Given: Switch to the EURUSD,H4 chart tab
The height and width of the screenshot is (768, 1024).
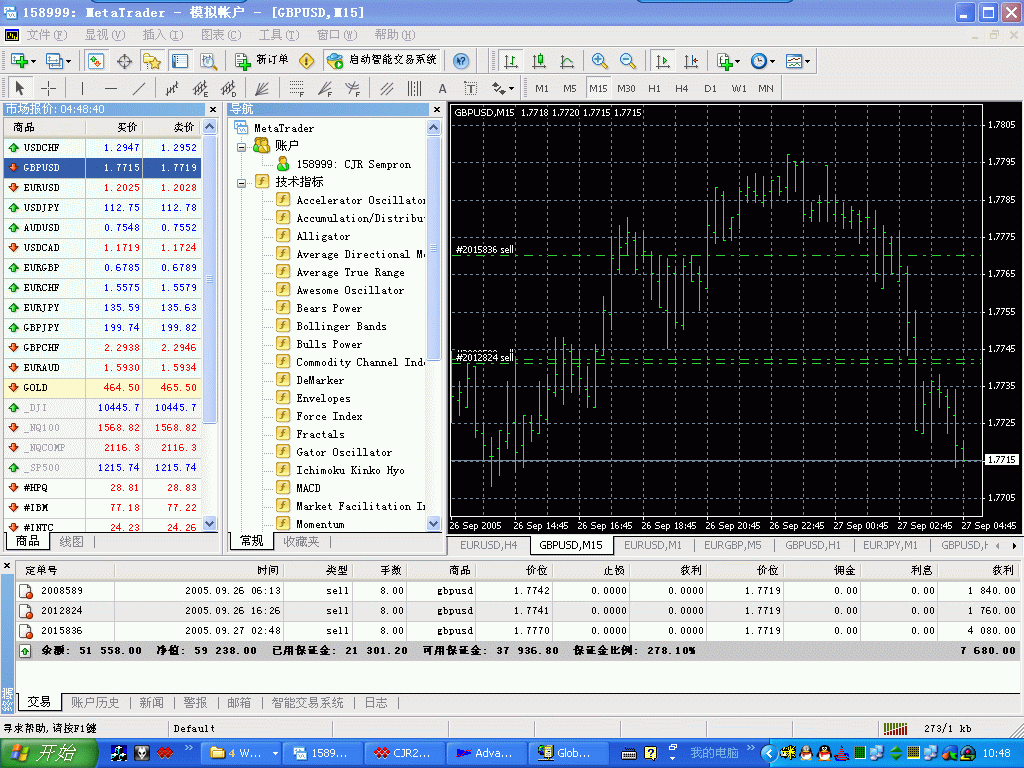Looking at the screenshot, I should (x=488, y=545).
